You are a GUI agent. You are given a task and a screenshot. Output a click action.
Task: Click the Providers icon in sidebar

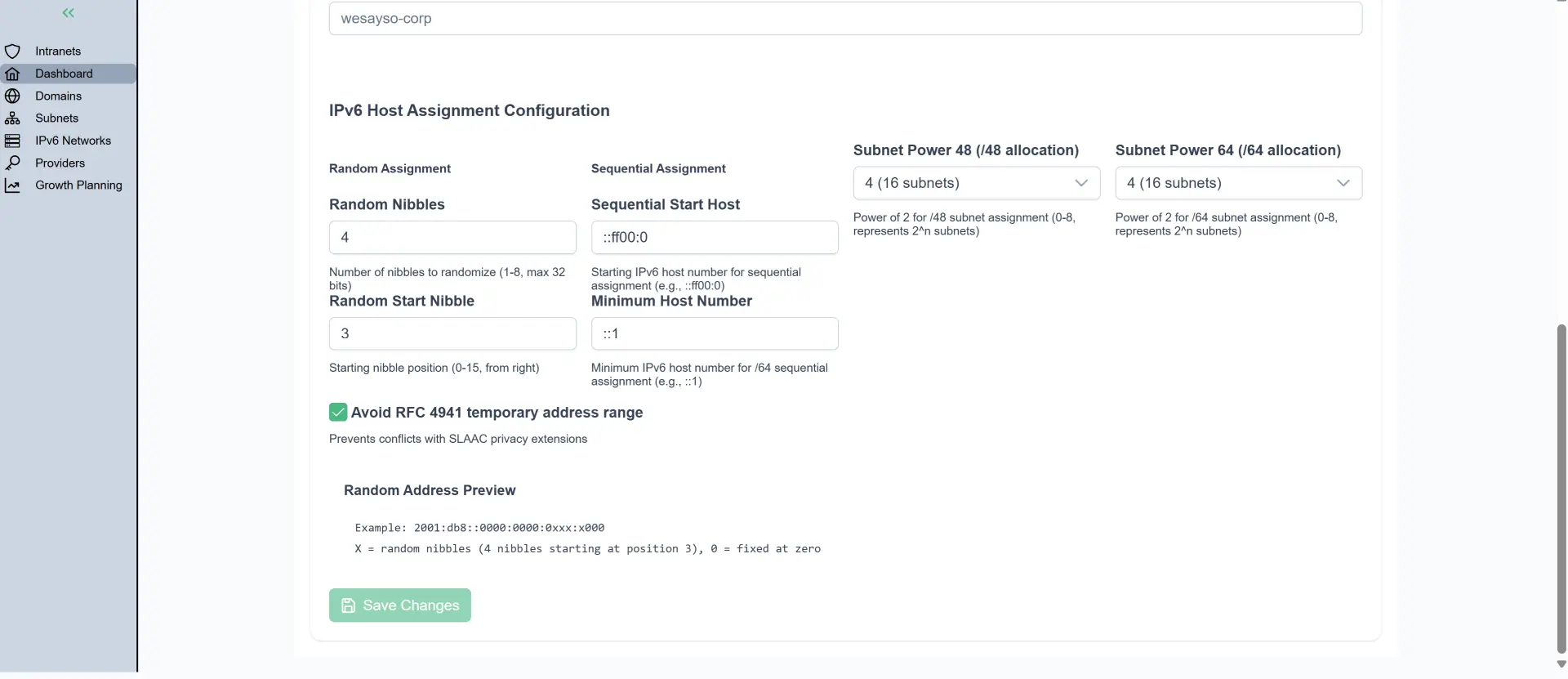pyautogui.click(x=12, y=163)
